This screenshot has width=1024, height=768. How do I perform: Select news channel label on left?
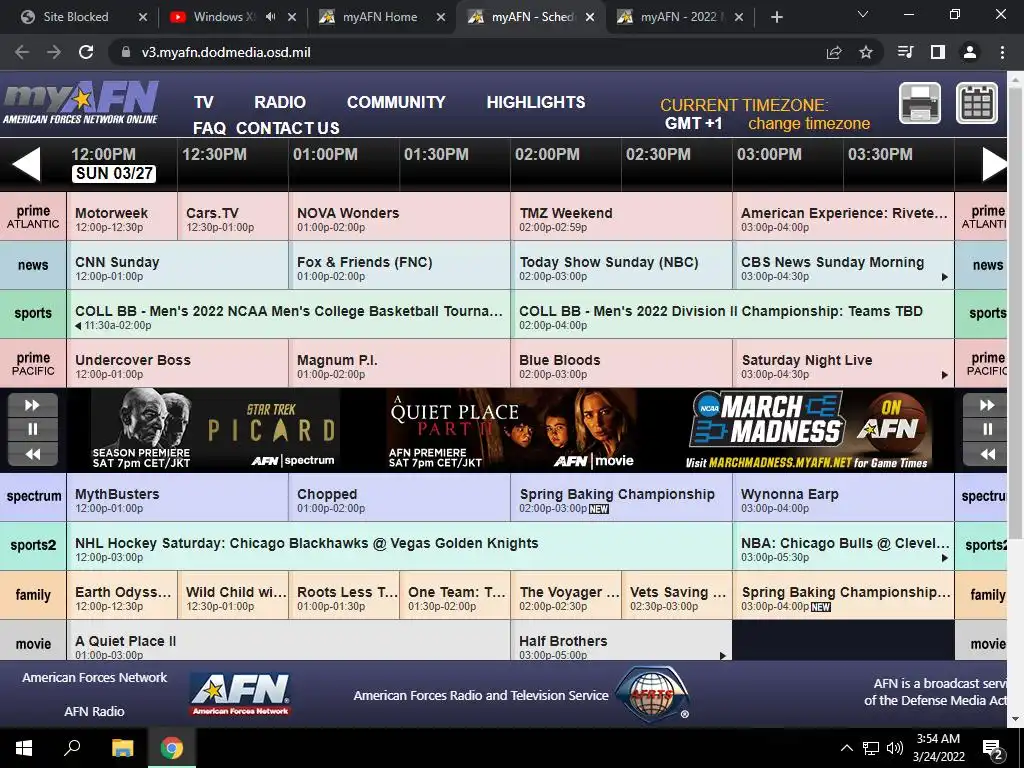[x=33, y=265]
